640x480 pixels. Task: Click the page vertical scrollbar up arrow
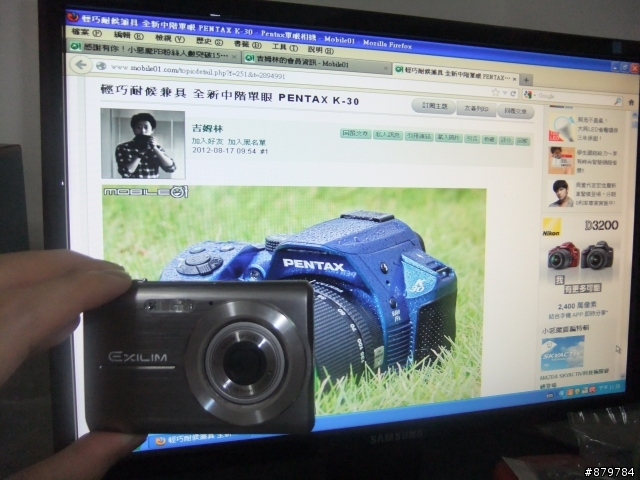[x=634, y=116]
